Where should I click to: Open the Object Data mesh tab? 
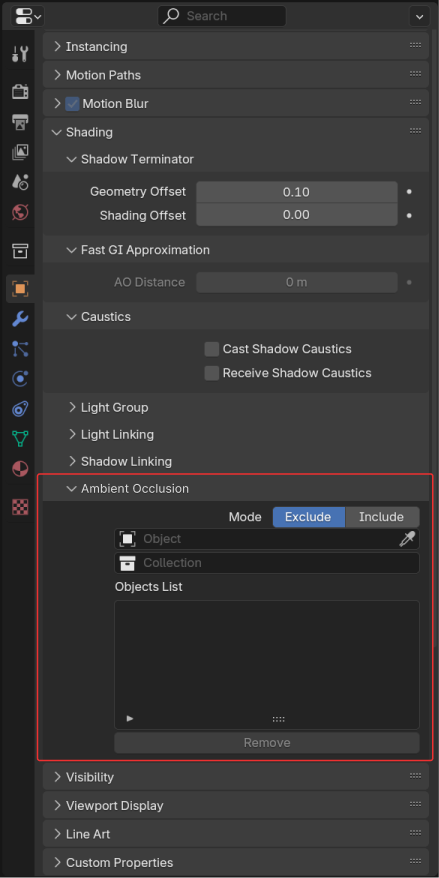(20, 438)
